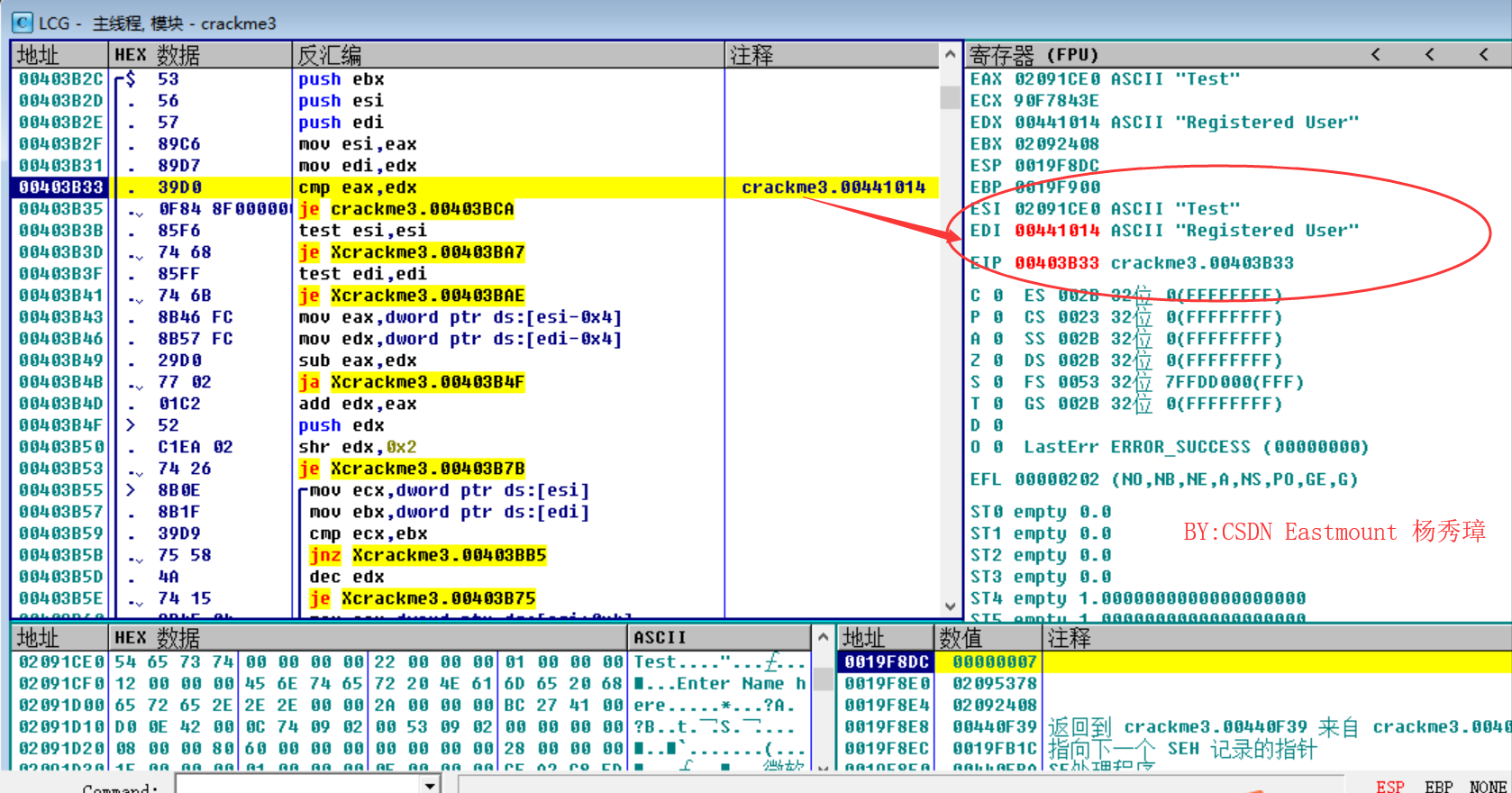Toggle the A flag value

(998, 339)
